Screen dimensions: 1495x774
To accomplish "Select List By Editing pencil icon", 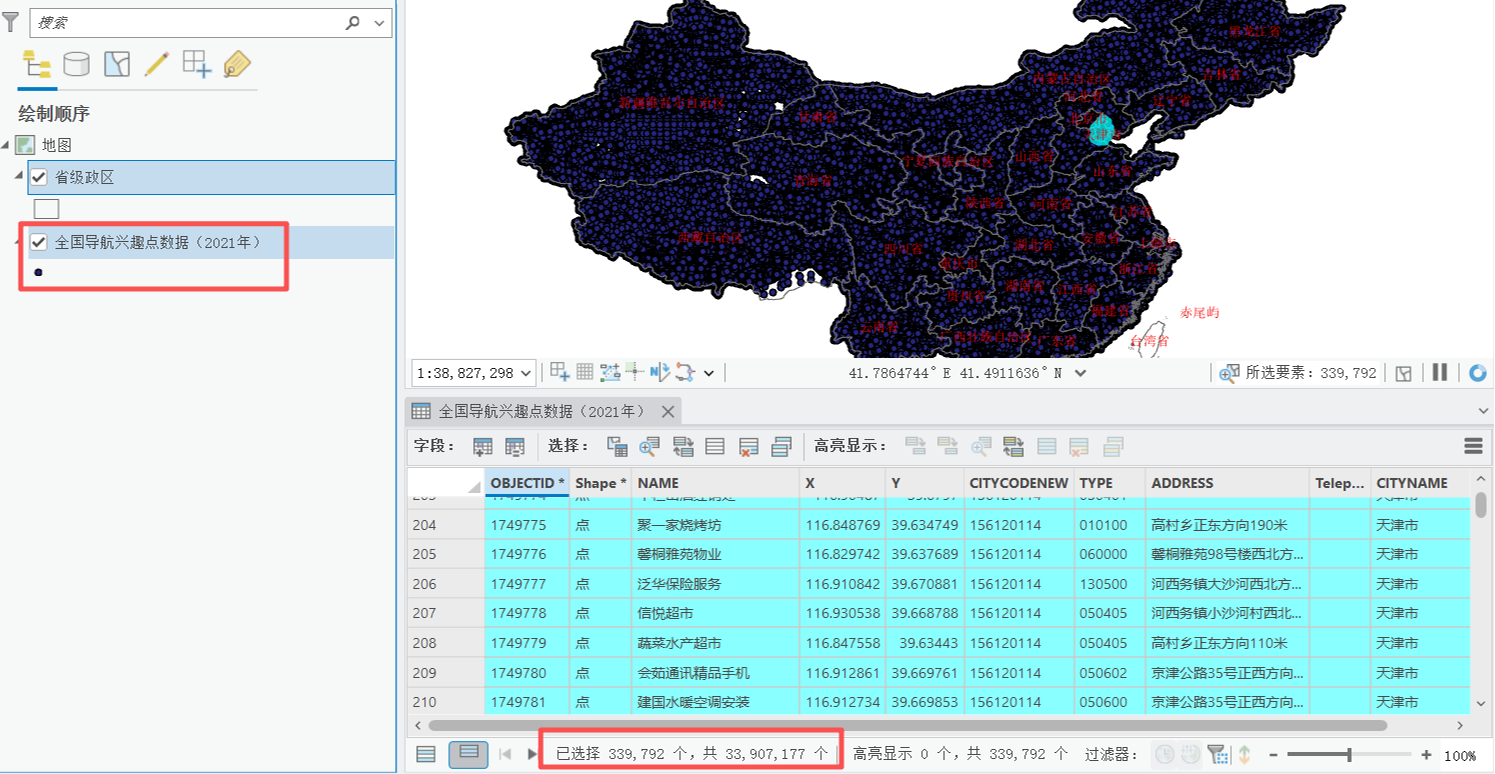I will (x=156, y=65).
